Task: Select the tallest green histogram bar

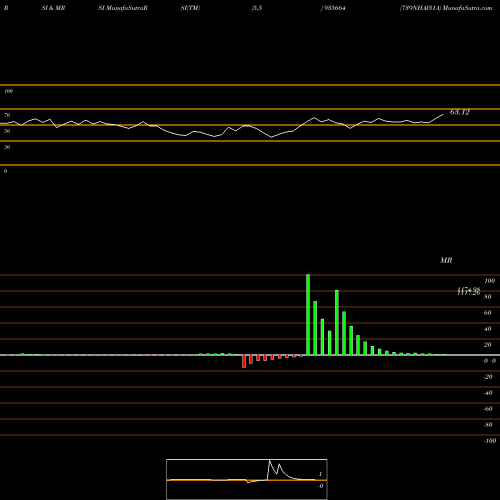Action: click(x=308, y=315)
